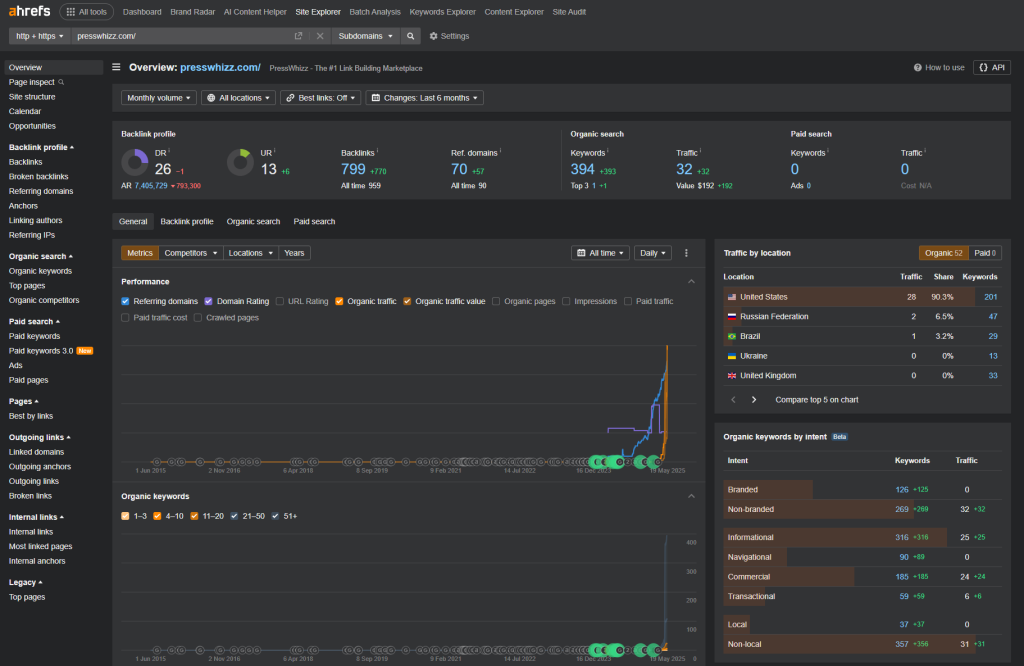Click Page inspect search icon
Image resolution: width=1024 pixels, height=666 pixels.
[x=61, y=82]
